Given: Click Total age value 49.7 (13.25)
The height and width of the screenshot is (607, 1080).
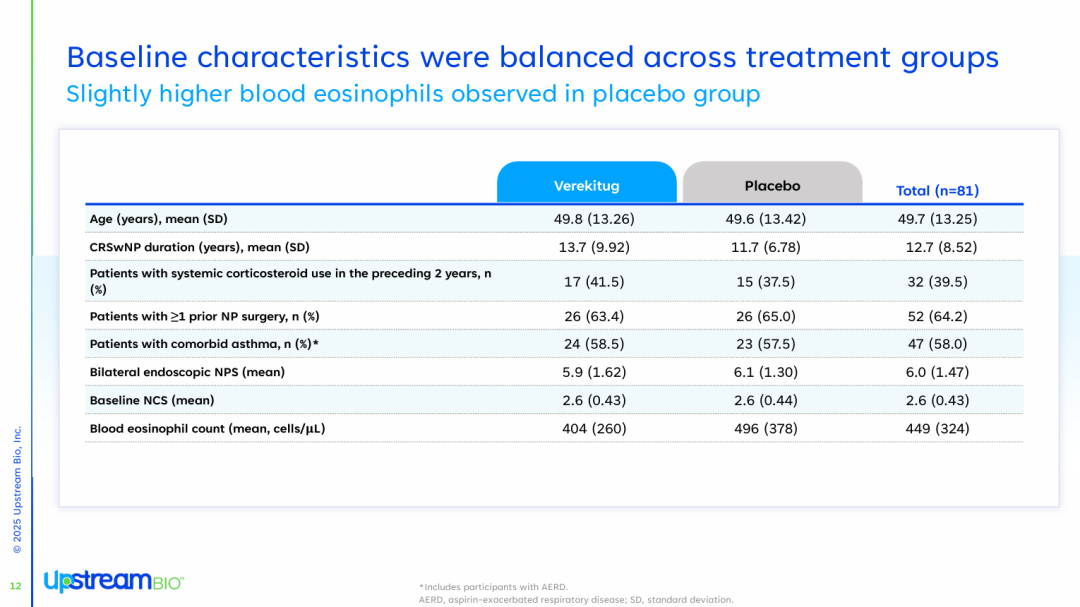Looking at the screenshot, I should 937,219.
